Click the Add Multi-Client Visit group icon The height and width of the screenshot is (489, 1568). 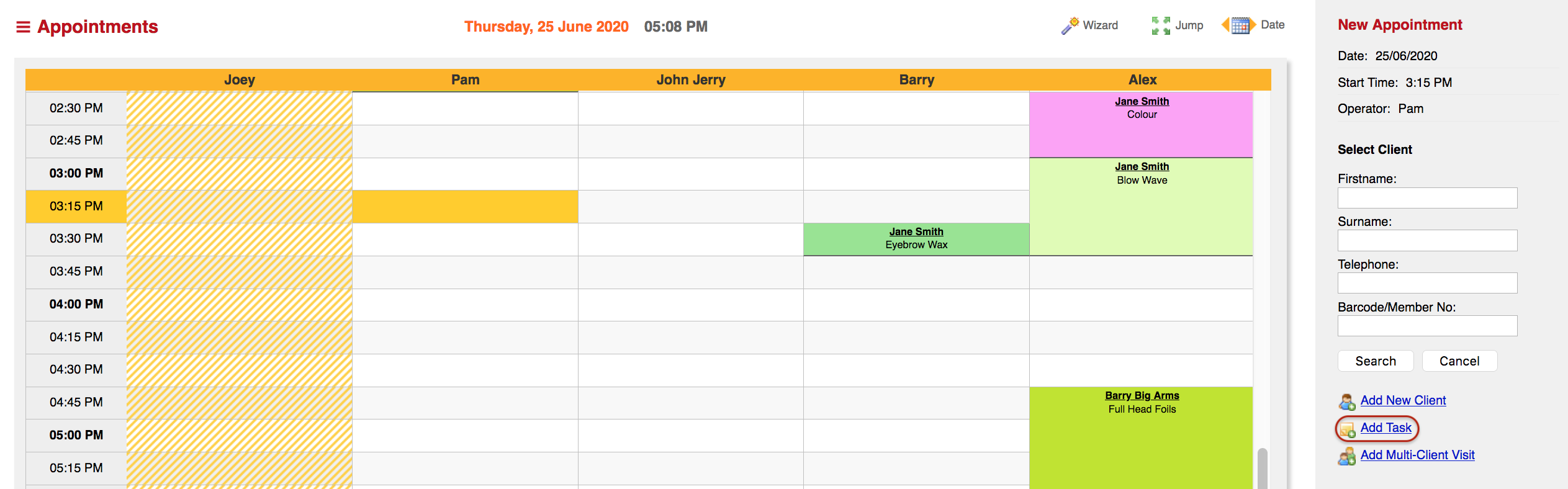coord(1346,456)
